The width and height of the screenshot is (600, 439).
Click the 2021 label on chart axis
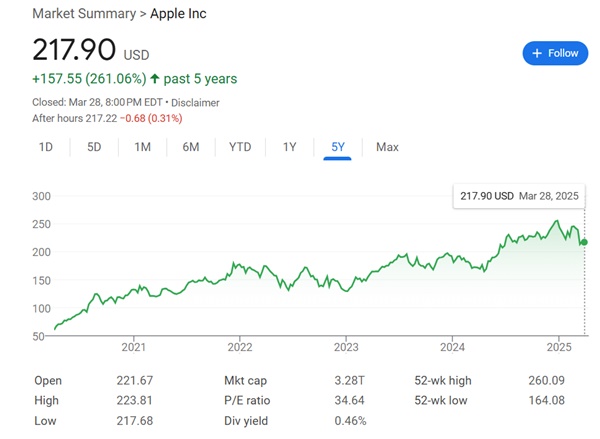(133, 347)
